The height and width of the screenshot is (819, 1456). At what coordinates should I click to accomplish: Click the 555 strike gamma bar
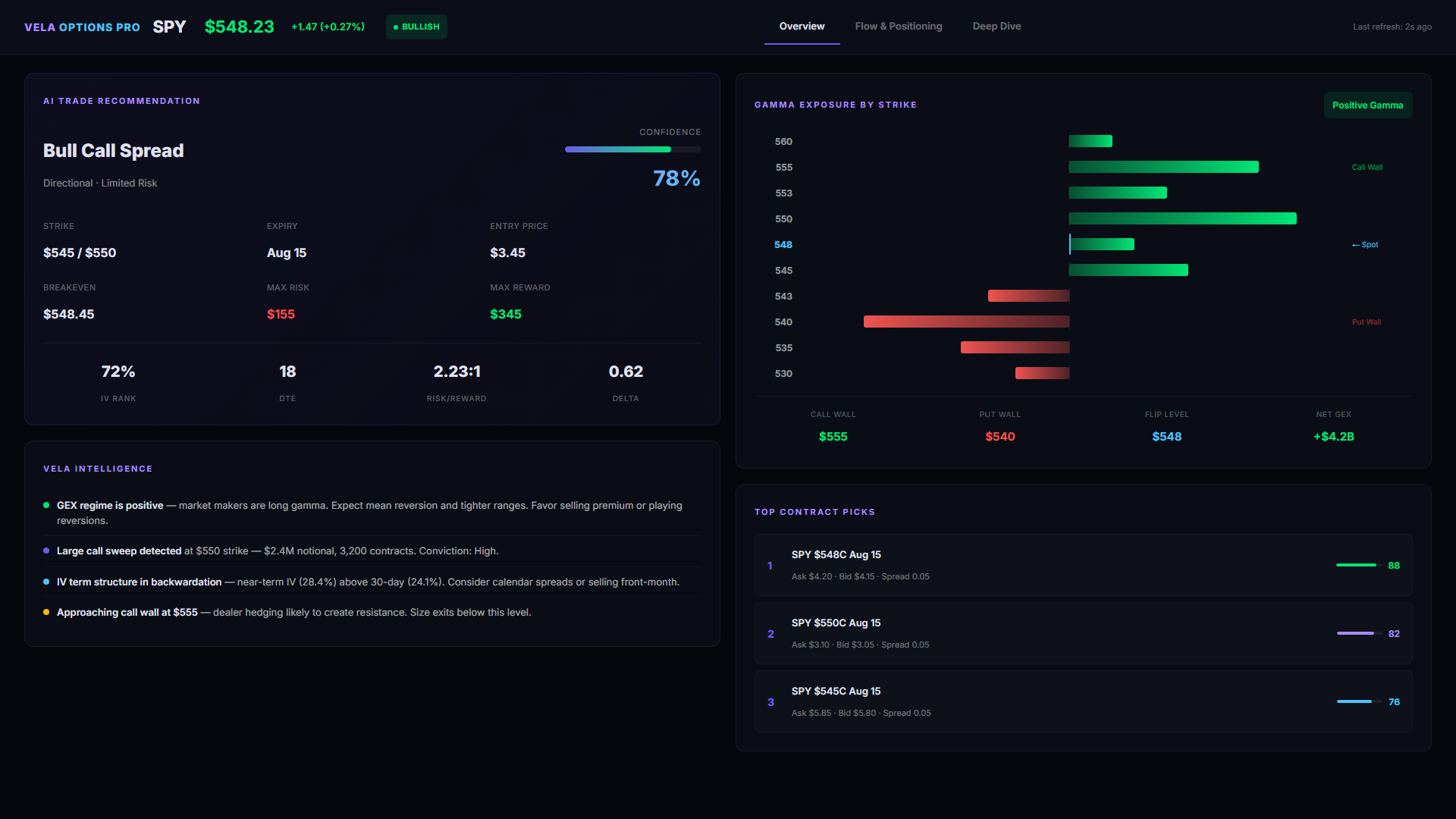[x=1164, y=167]
